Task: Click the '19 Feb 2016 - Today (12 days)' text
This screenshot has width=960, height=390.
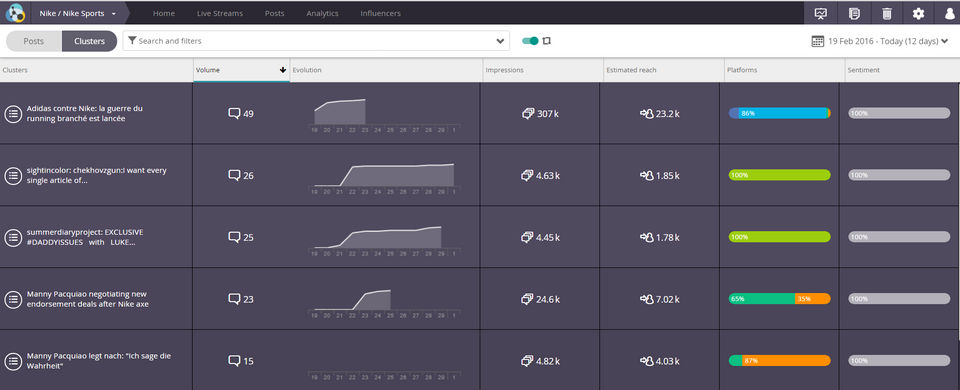Action: point(883,41)
